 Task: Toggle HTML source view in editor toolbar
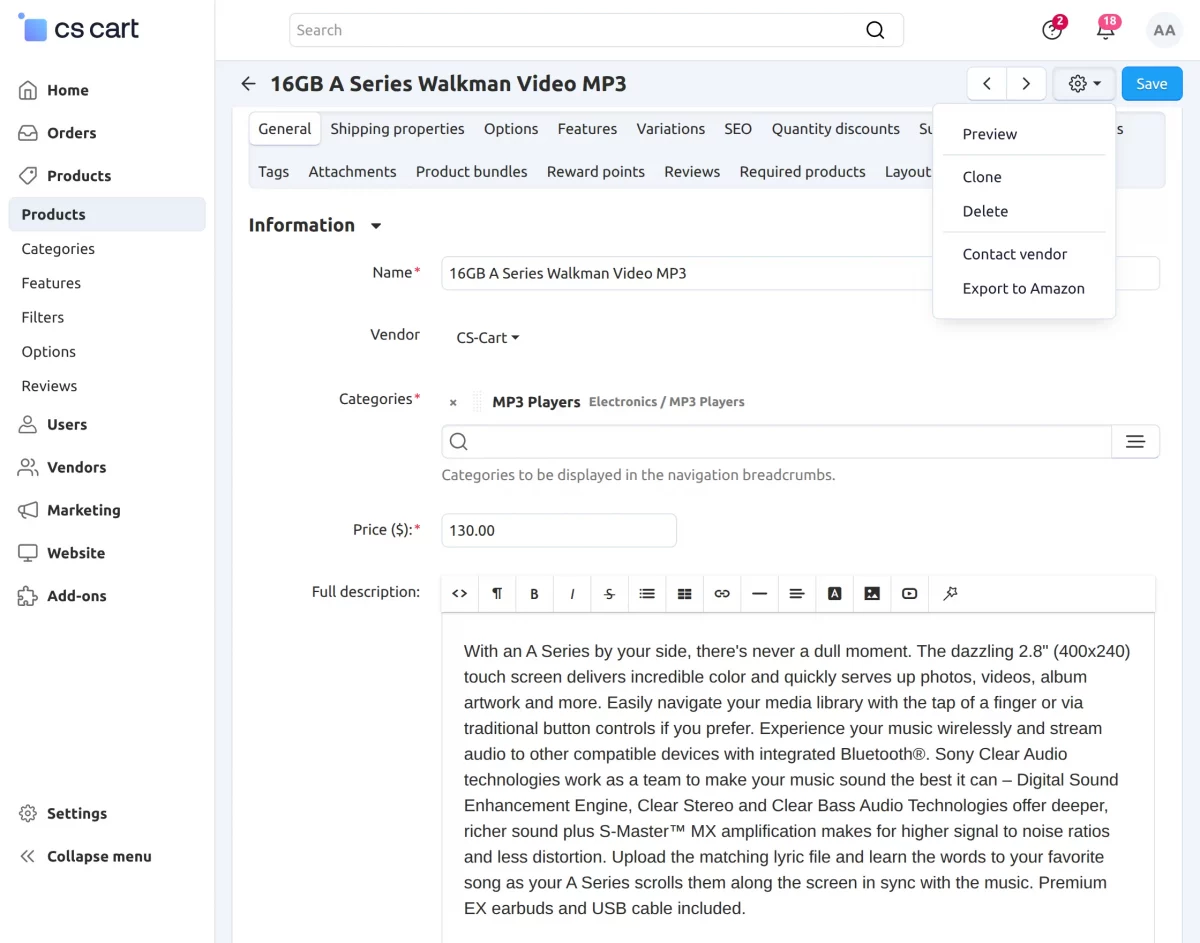460,593
